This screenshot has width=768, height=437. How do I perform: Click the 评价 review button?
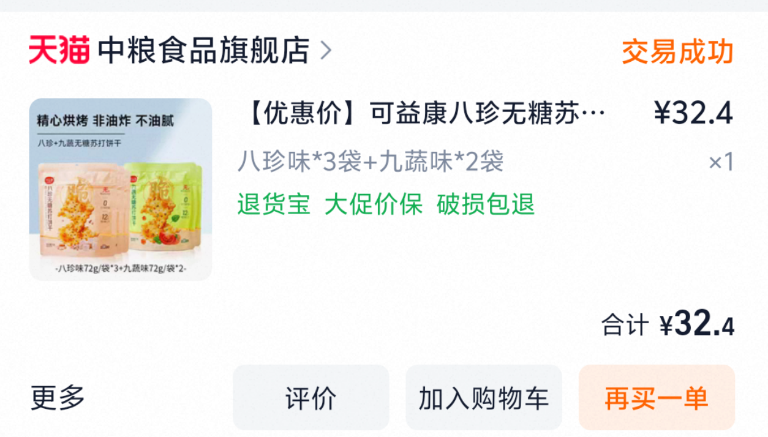click(311, 397)
